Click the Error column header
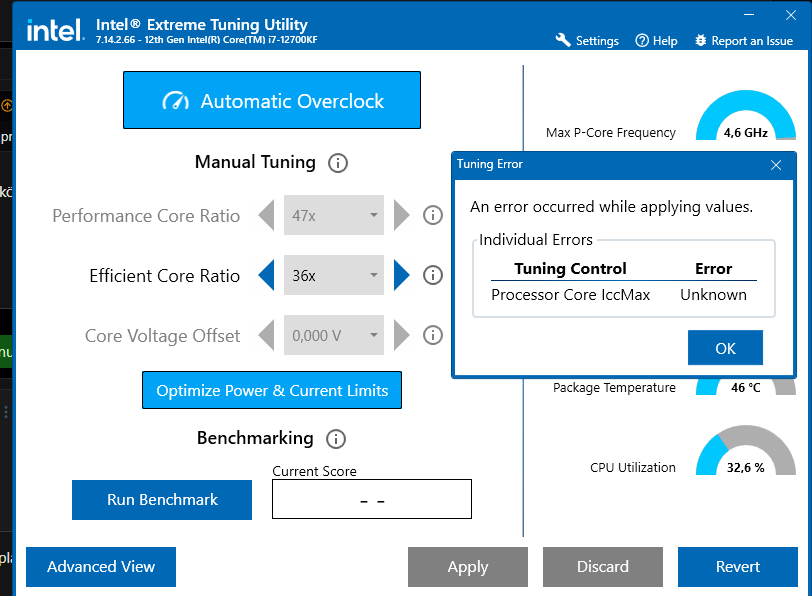Image resolution: width=812 pixels, height=596 pixels. [x=713, y=269]
